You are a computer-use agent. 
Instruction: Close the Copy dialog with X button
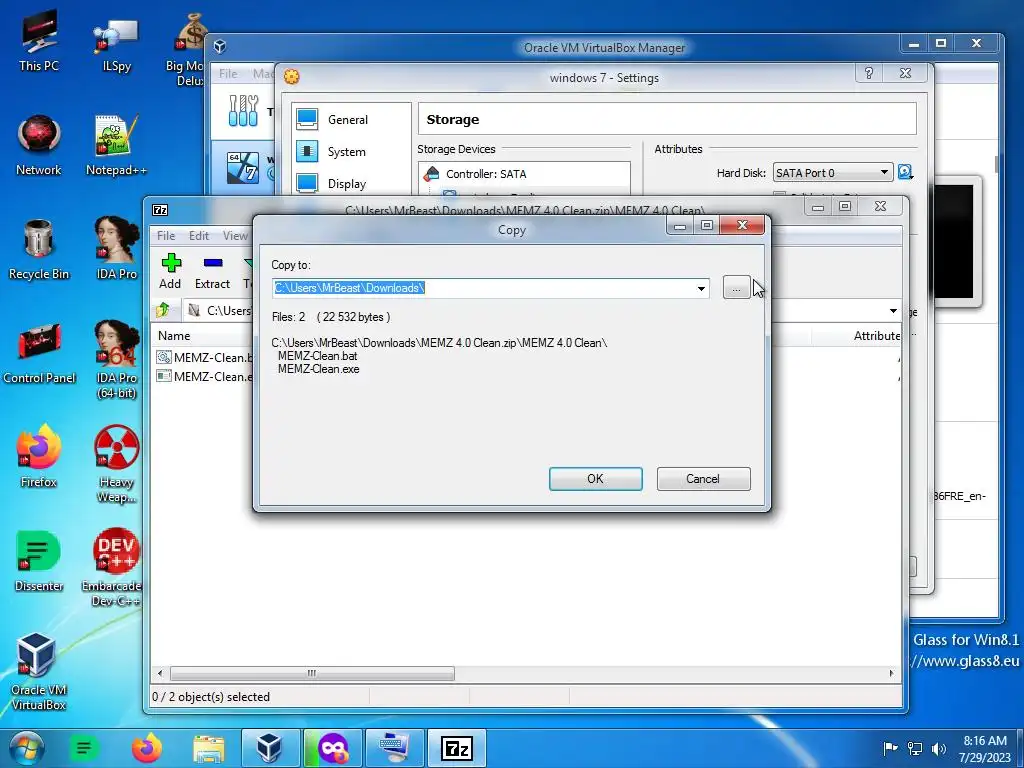pos(743,225)
